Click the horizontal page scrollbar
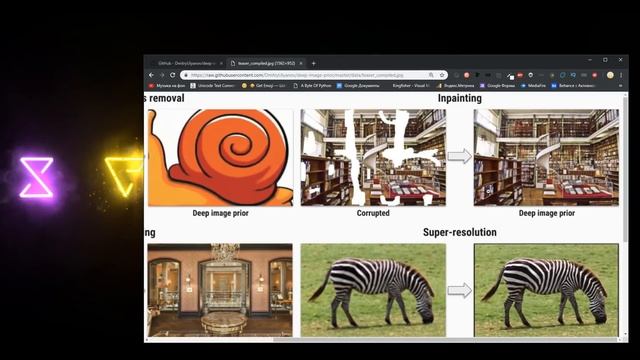The height and width of the screenshot is (360, 640). pyautogui.click(x=445, y=340)
